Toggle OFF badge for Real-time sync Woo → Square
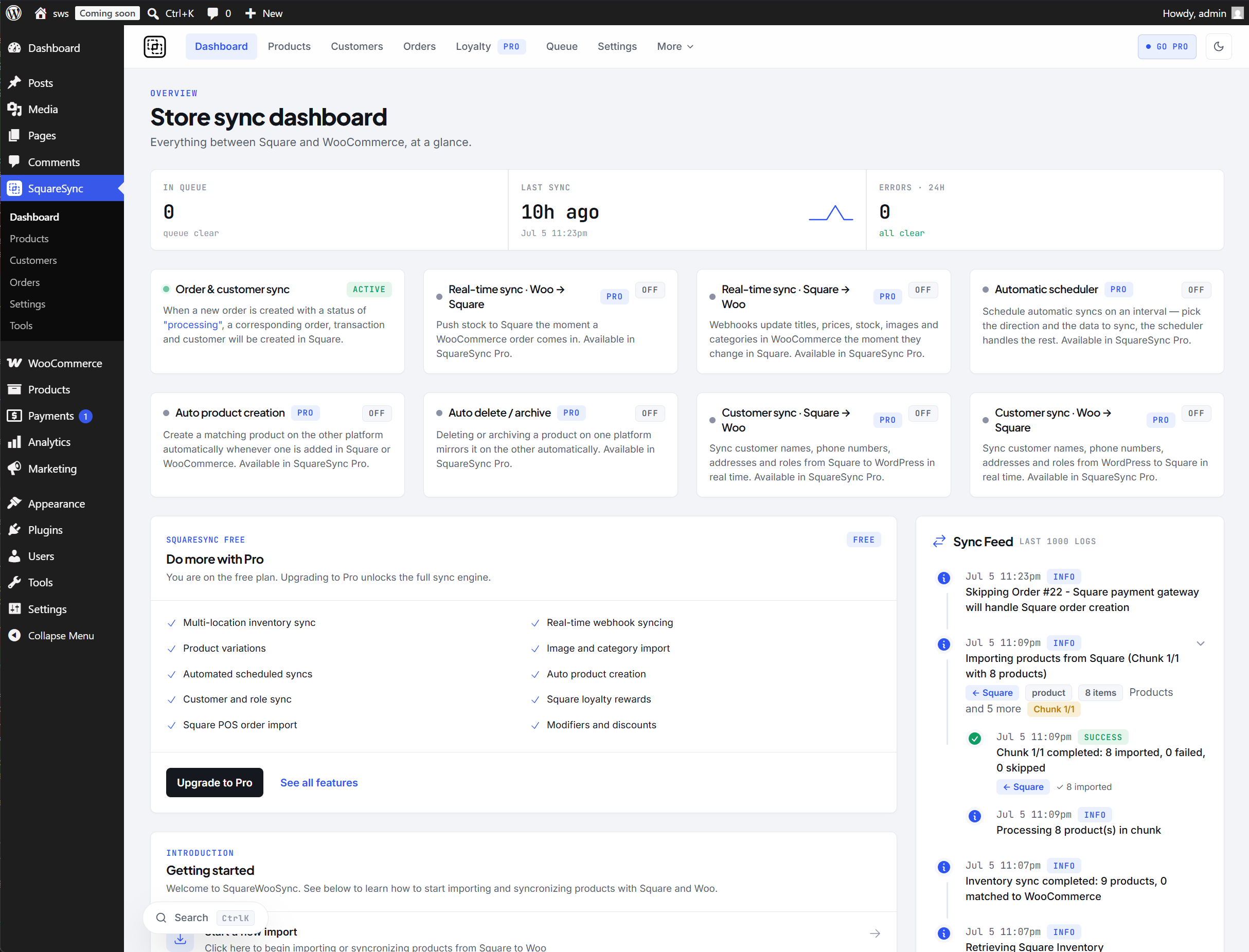The image size is (1249, 952). 650,290
